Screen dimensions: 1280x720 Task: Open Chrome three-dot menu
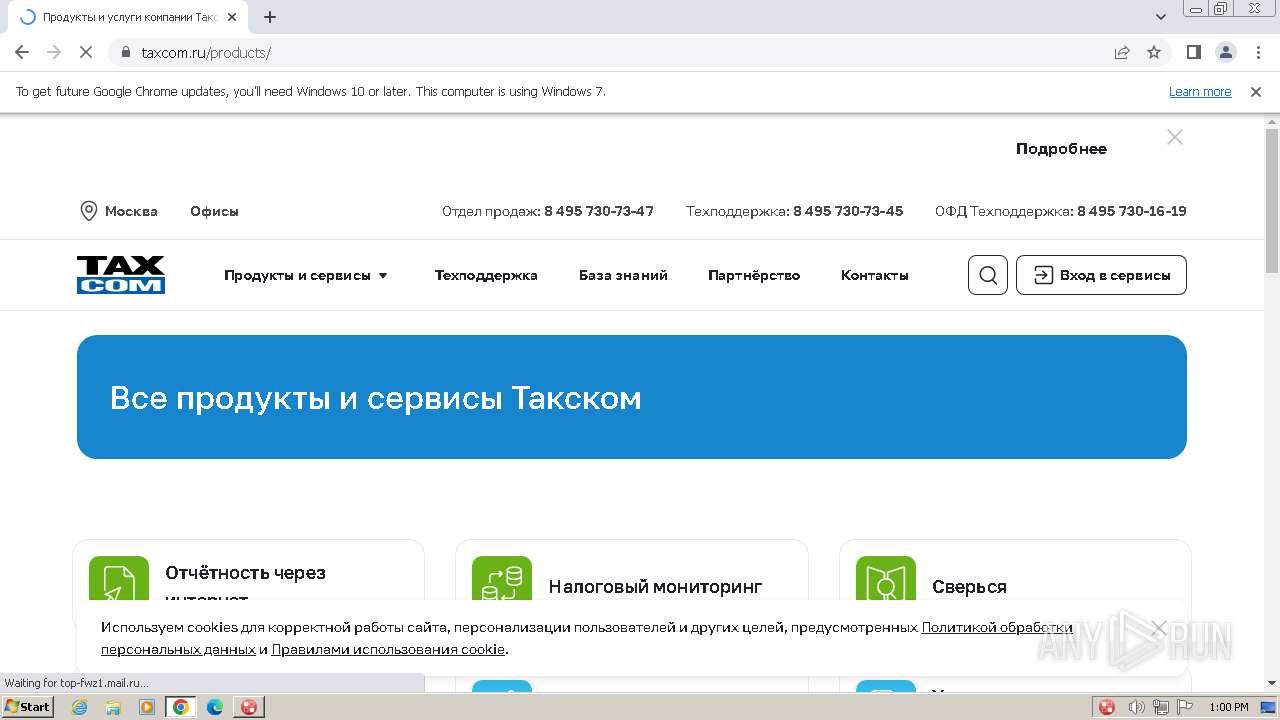click(1257, 52)
